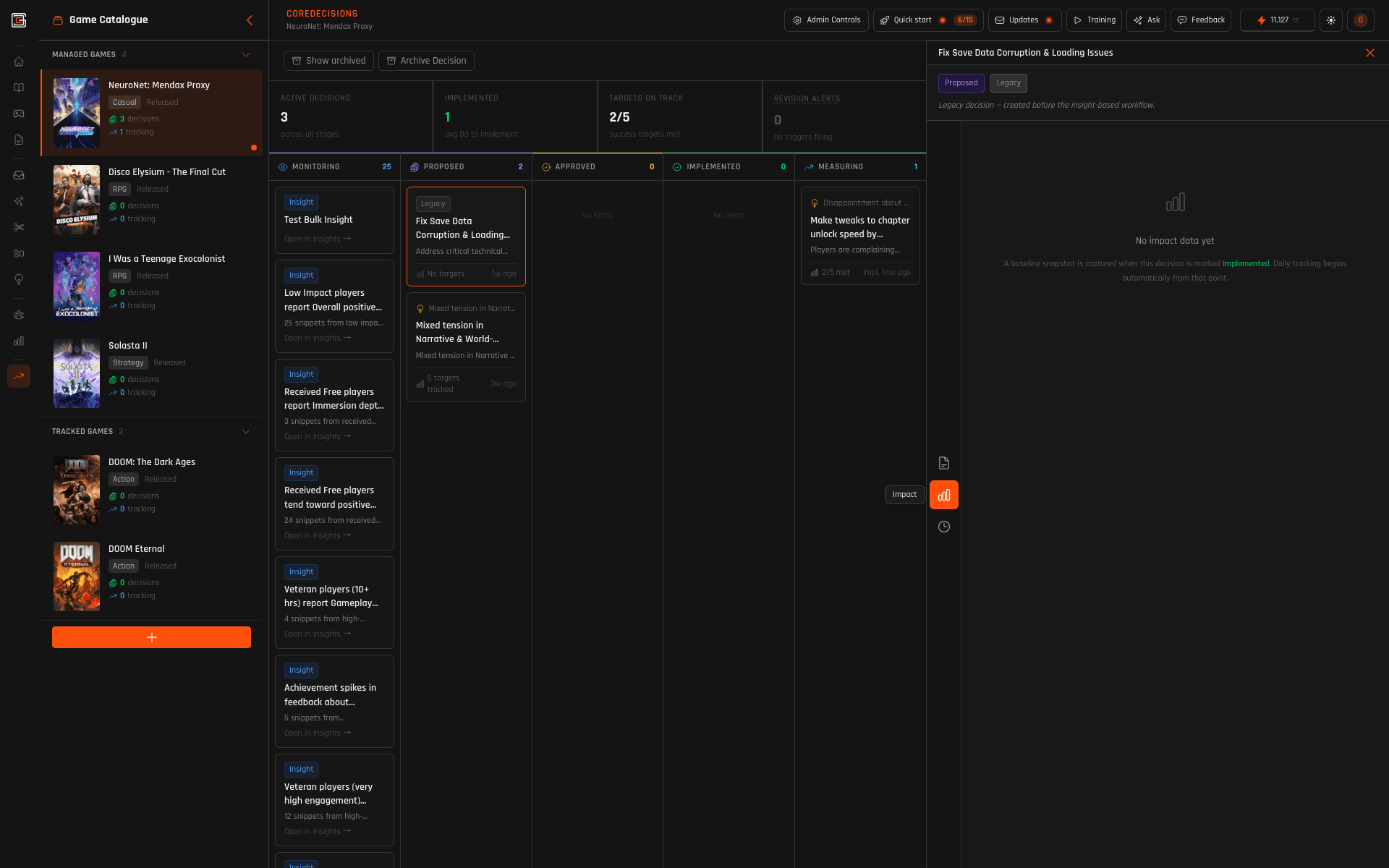
Task: Toggle the light/dark theme sun button
Action: point(1330,20)
